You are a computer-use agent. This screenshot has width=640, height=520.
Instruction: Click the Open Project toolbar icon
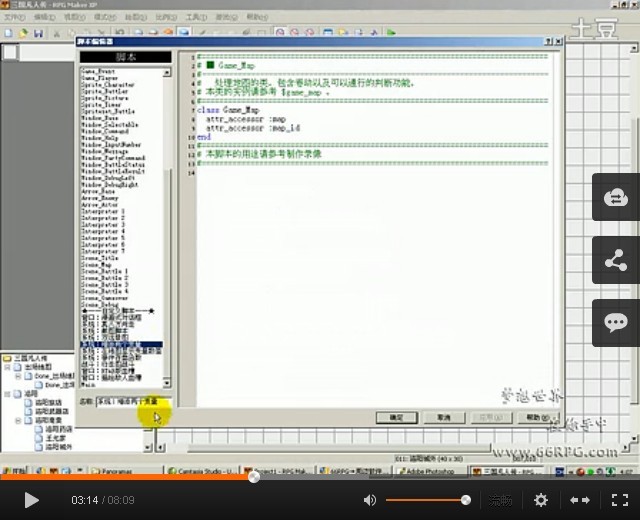coord(23,33)
